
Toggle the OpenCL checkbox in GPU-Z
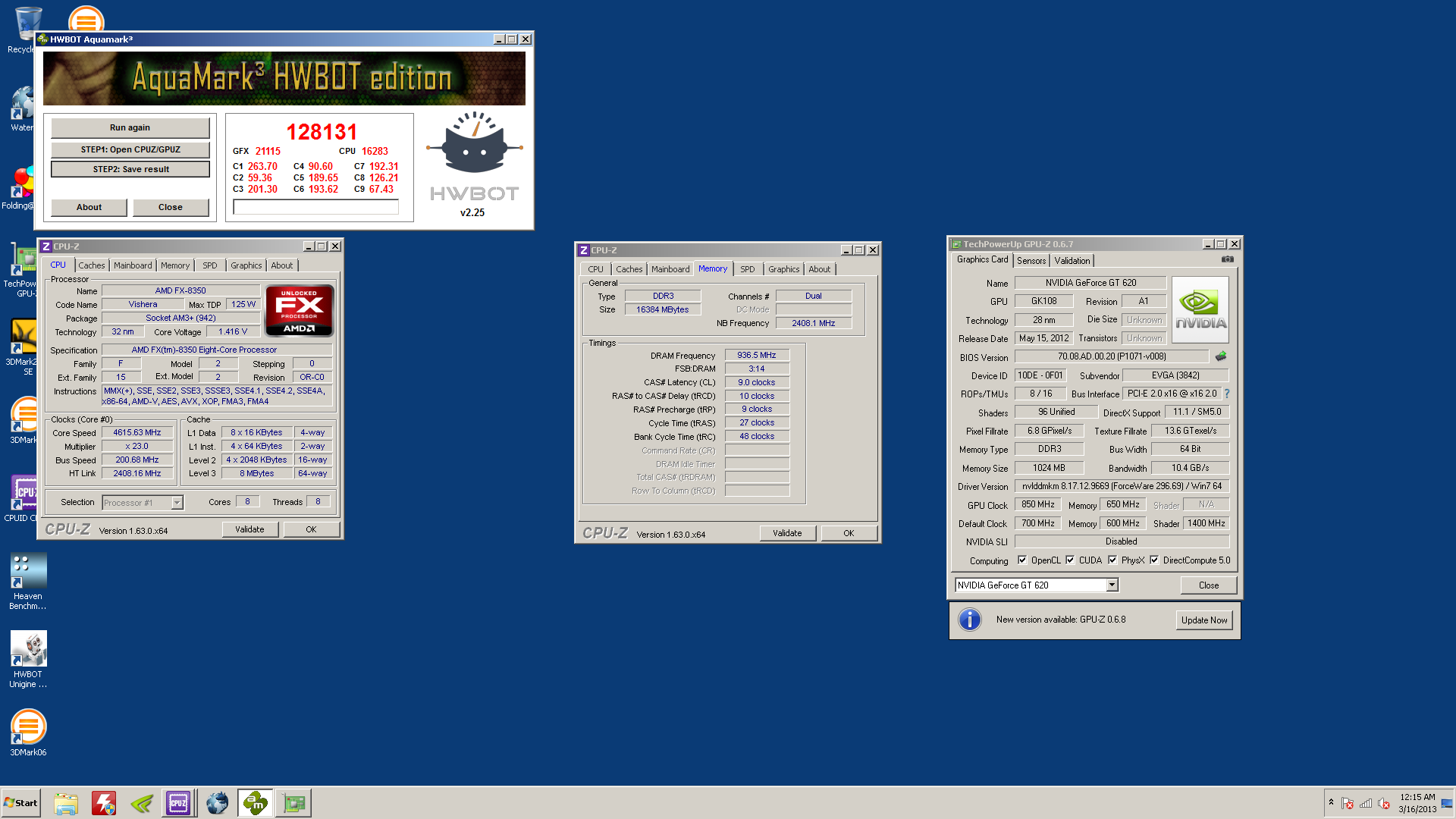[1022, 560]
